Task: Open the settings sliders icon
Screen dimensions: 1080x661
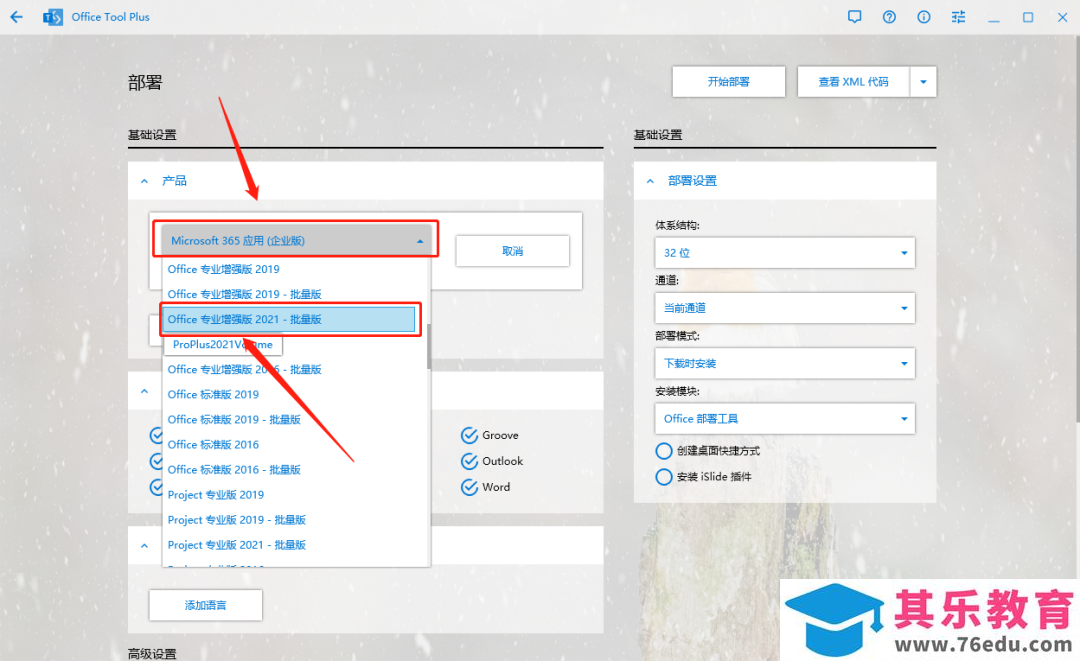Action: point(958,17)
